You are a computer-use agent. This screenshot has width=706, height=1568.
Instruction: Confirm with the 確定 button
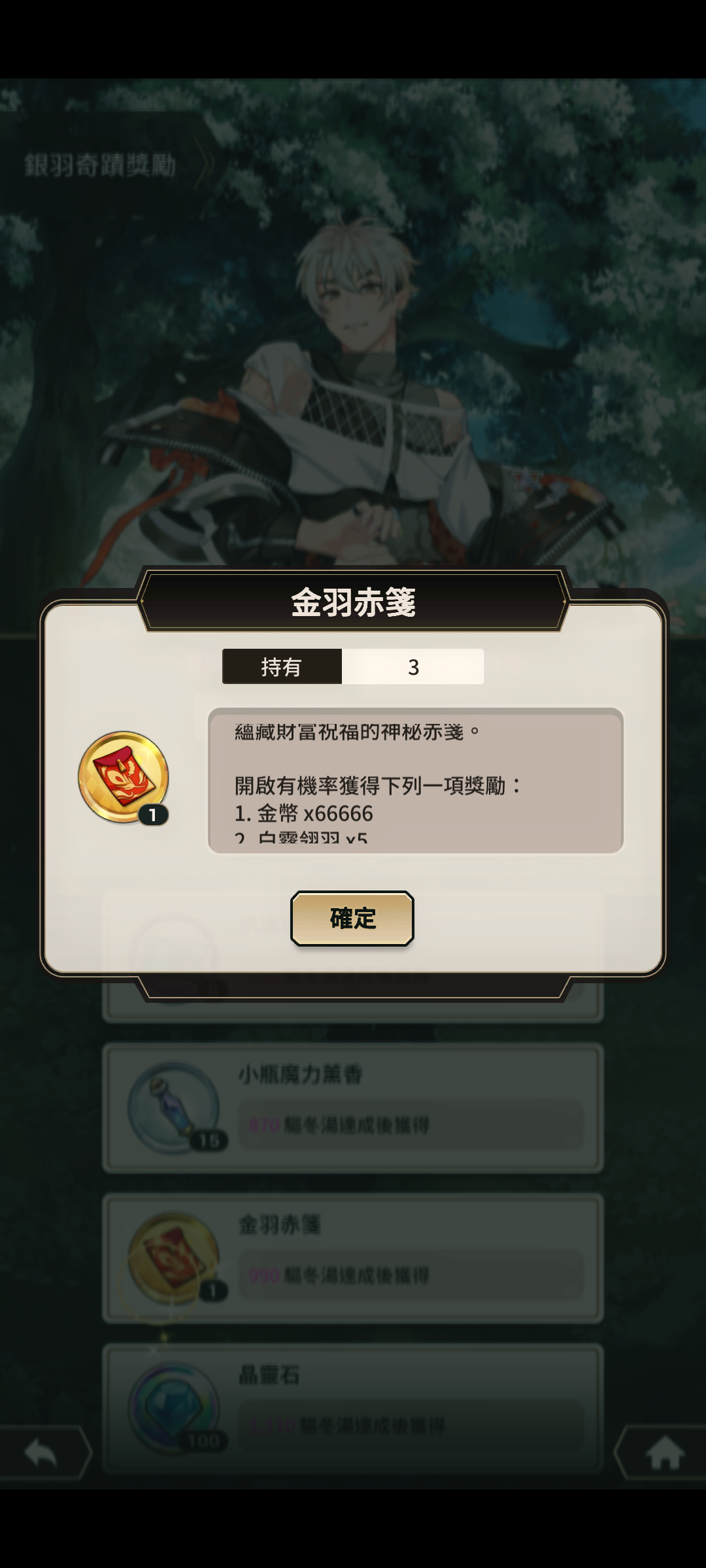pos(352,918)
